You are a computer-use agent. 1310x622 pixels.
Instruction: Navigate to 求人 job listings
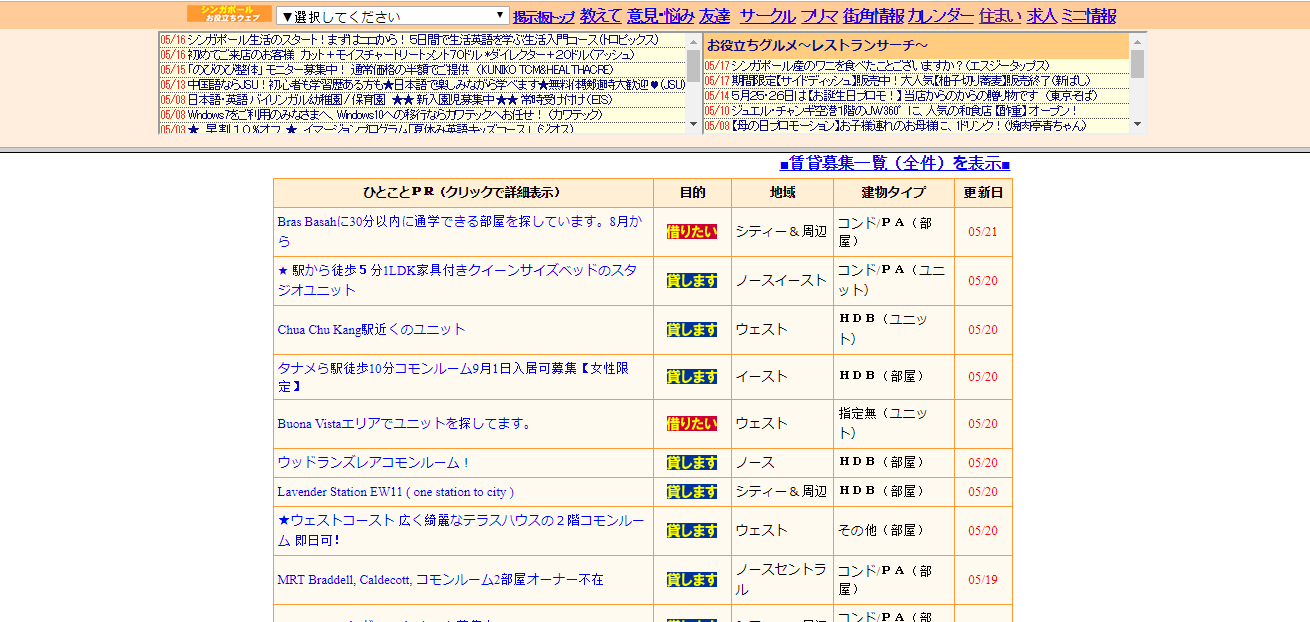click(1041, 16)
